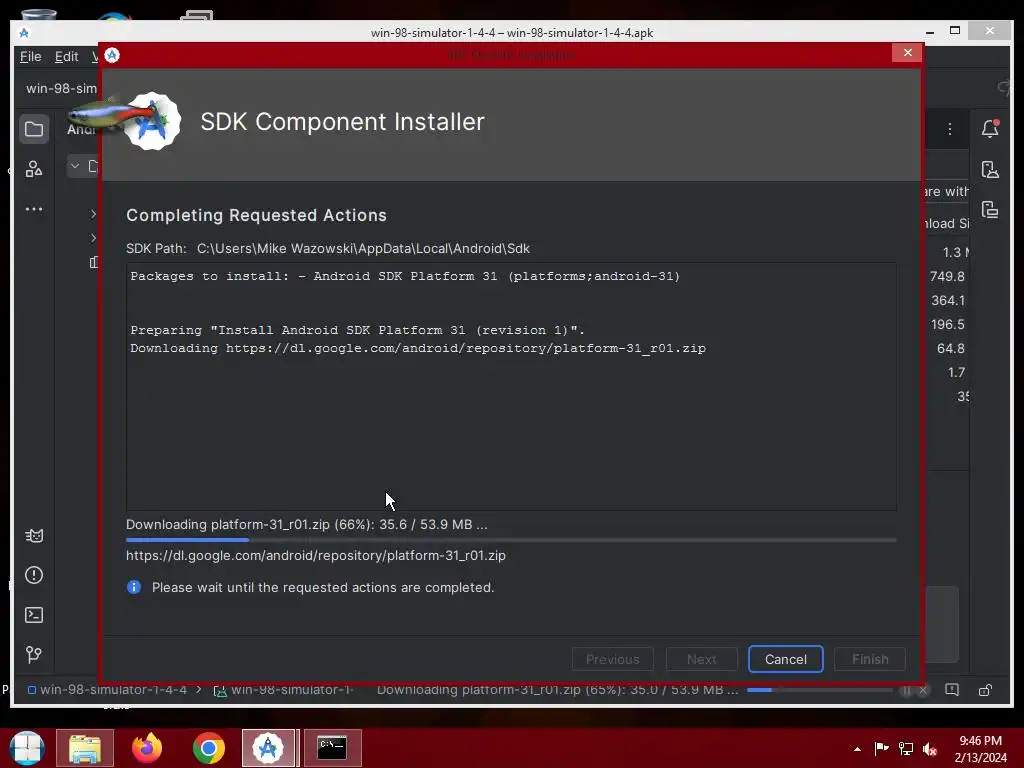The image size is (1024, 768).
Task: Switch to Android Studio taskbar button
Action: (268, 748)
